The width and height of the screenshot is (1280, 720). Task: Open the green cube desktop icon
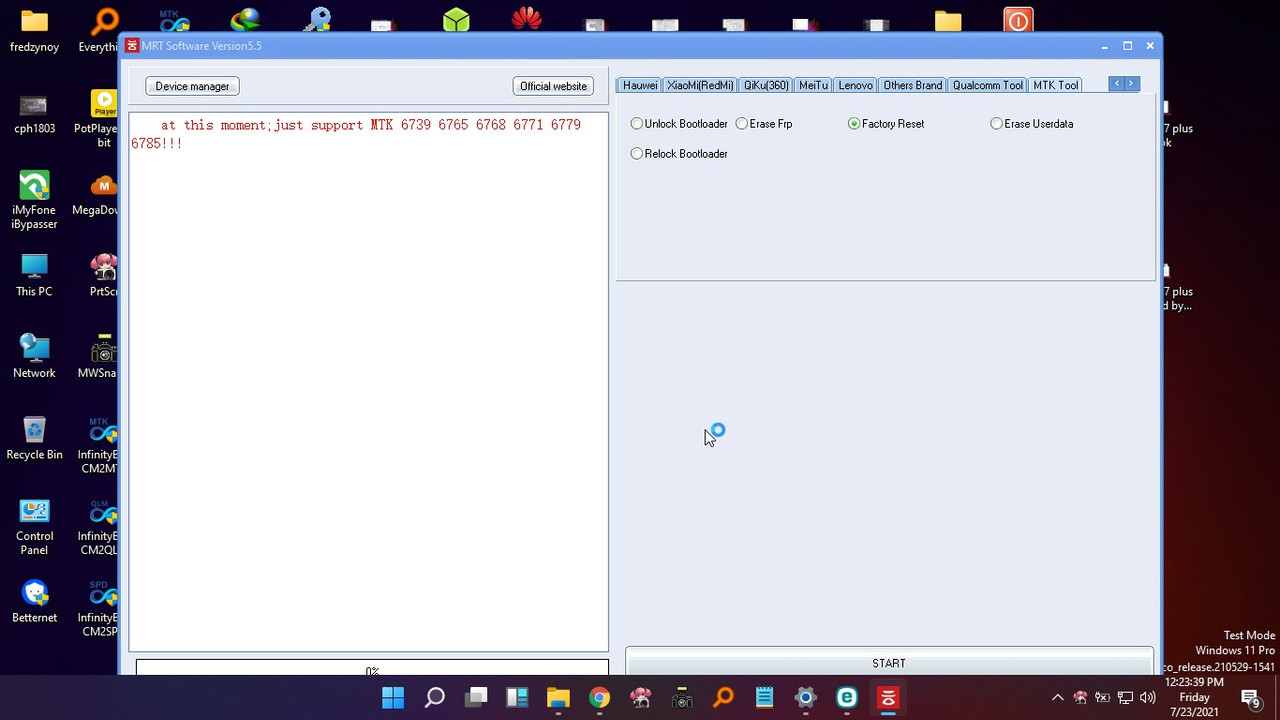(x=456, y=19)
